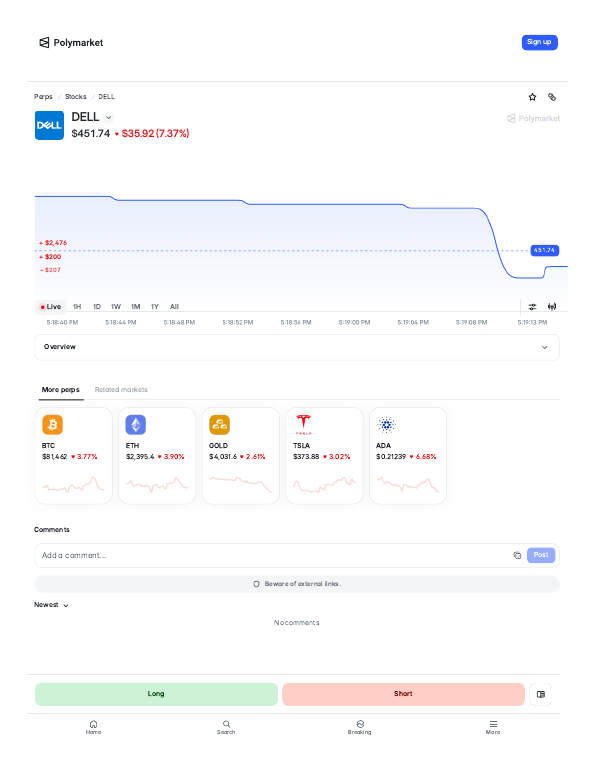Go to Home in bottom navigation
Screen dimensions: 595x770
tap(93, 727)
